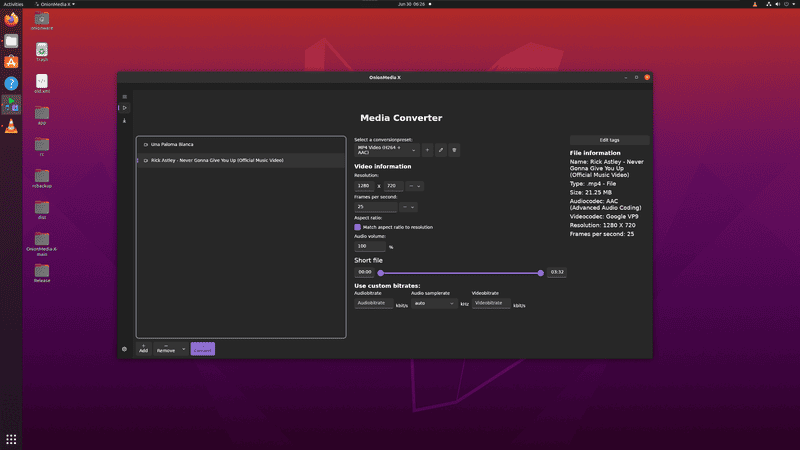Select Rick Astley Never Gonna Give You Up
This screenshot has height=450, width=800.
[216, 160]
